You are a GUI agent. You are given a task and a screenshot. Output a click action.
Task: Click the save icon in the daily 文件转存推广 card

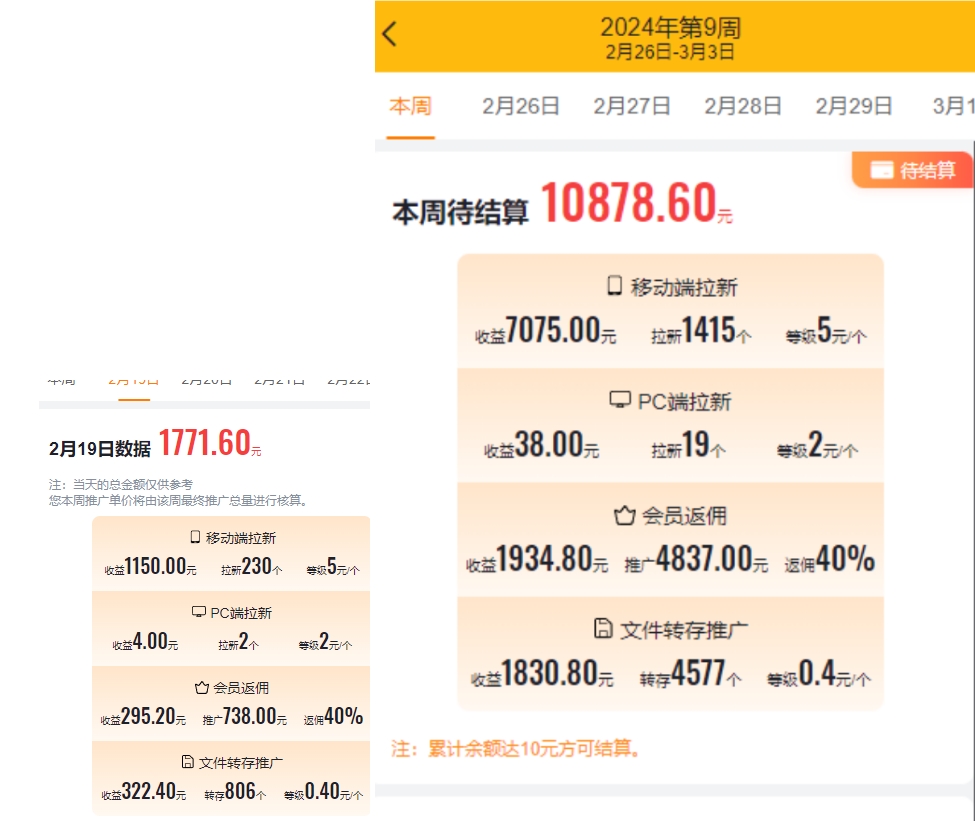pos(187,761)
